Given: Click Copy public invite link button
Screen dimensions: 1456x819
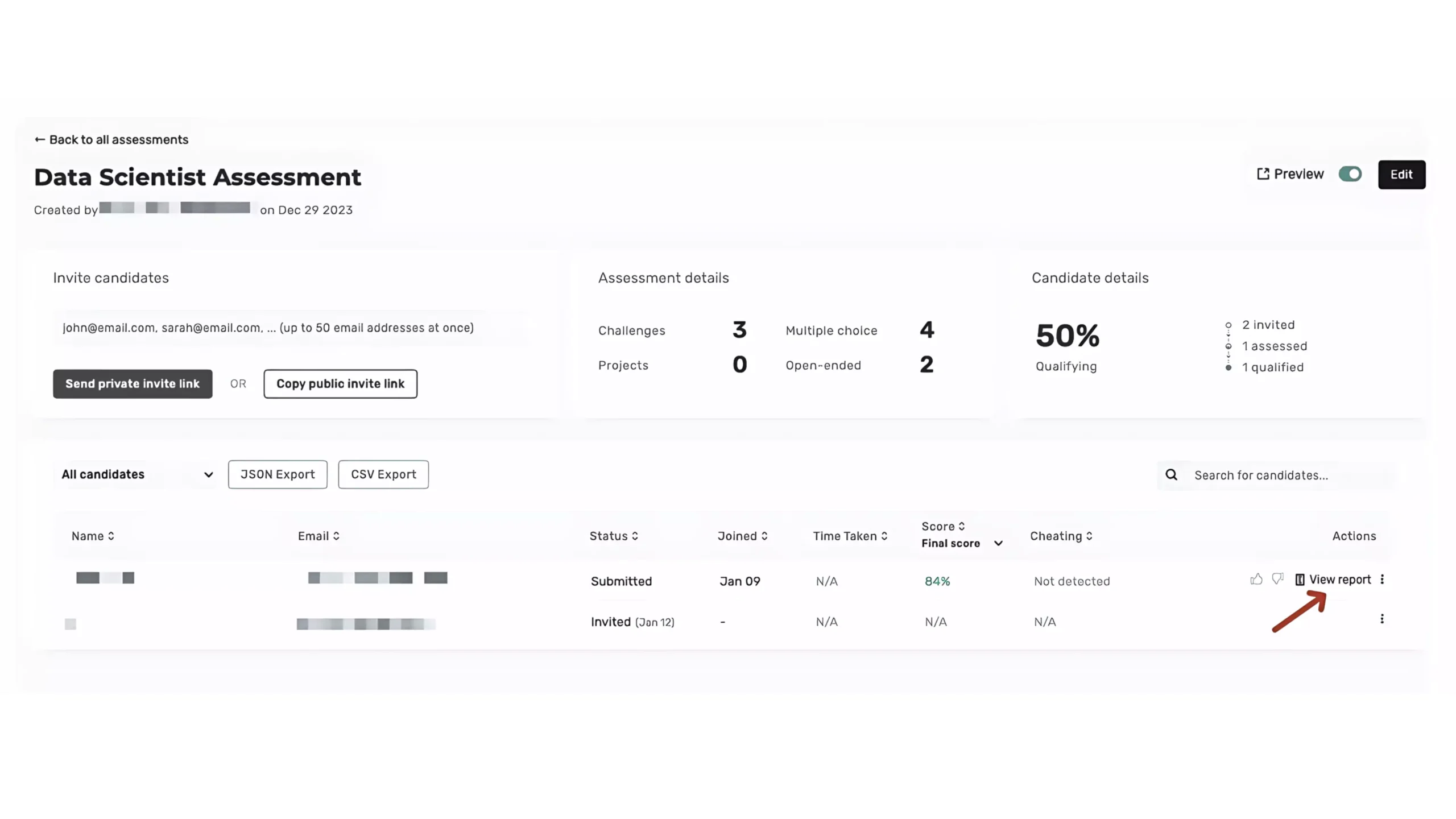Looking at the screenshot, I should pos(340,384).
